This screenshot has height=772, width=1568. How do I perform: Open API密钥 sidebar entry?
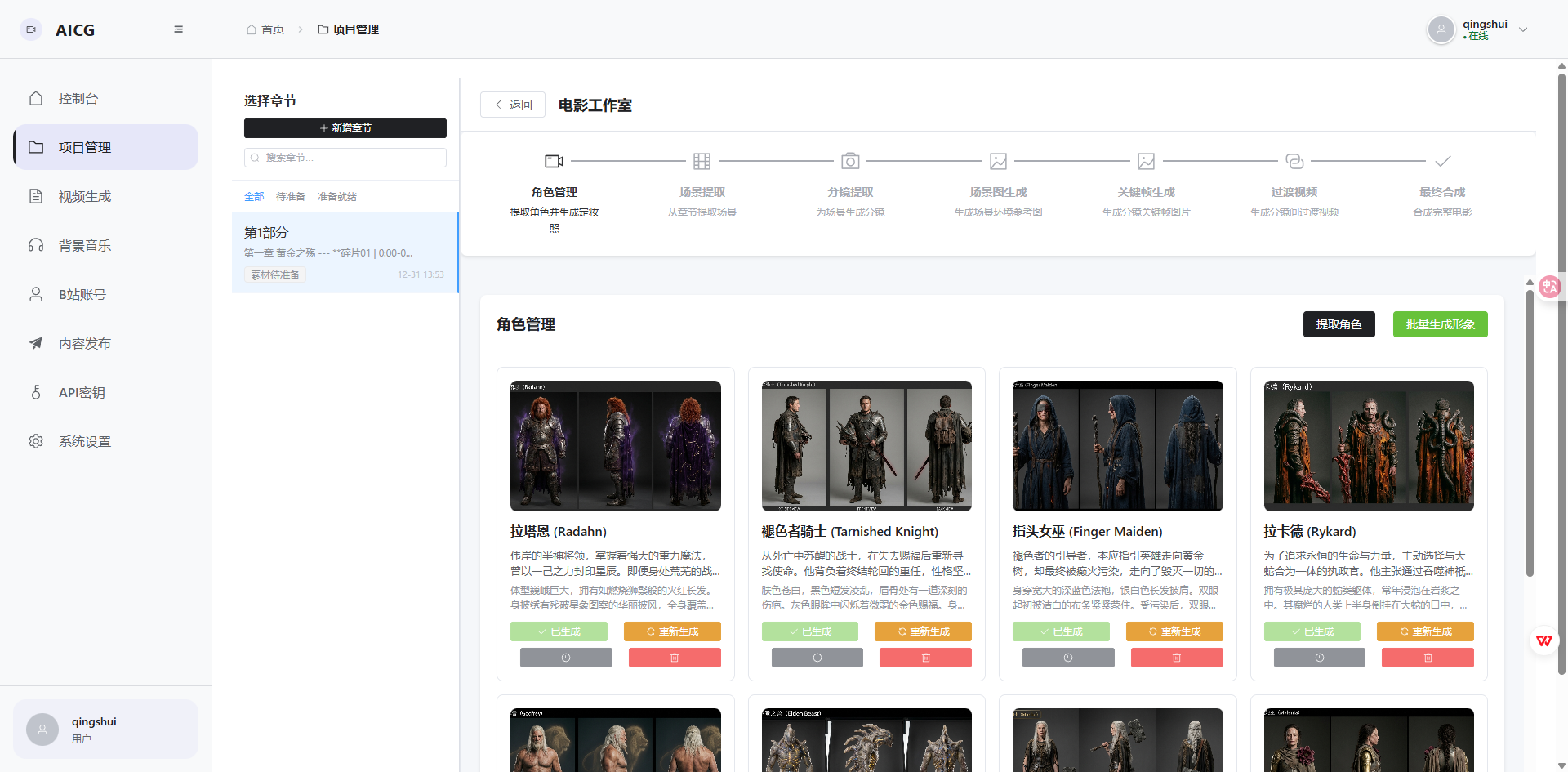tap(105, 392)
